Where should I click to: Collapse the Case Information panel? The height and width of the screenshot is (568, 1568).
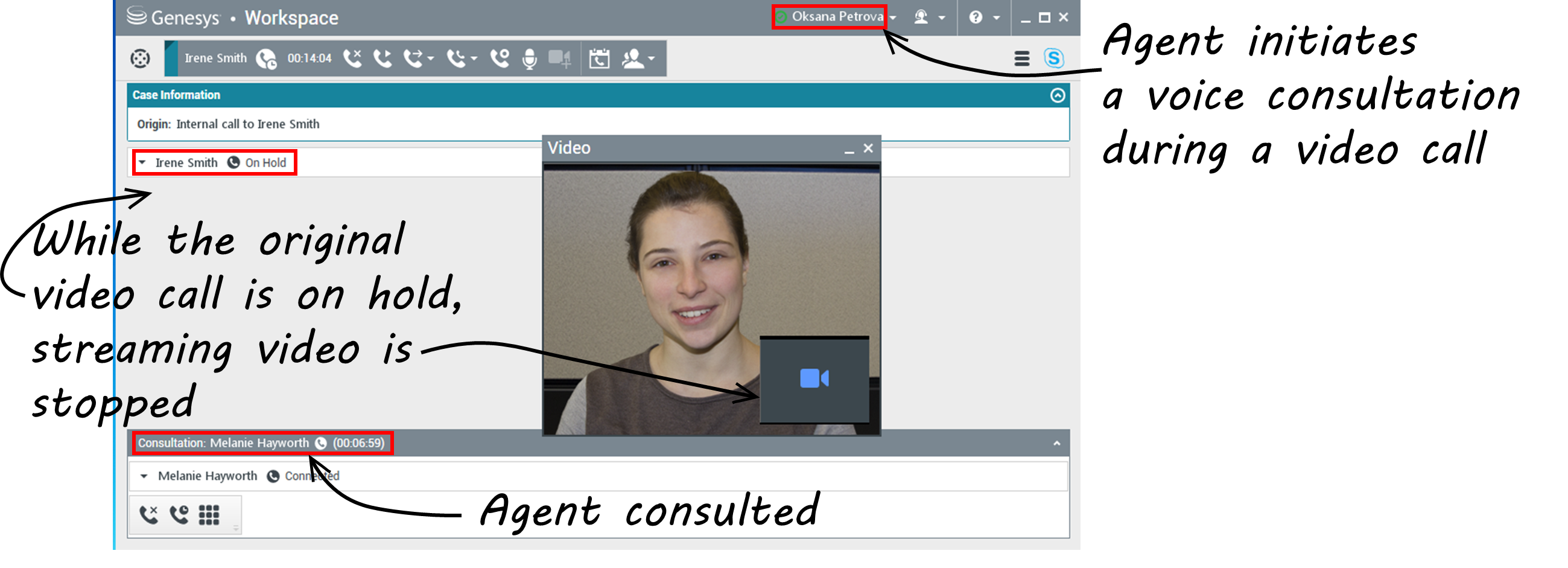tap(1058, 95)
